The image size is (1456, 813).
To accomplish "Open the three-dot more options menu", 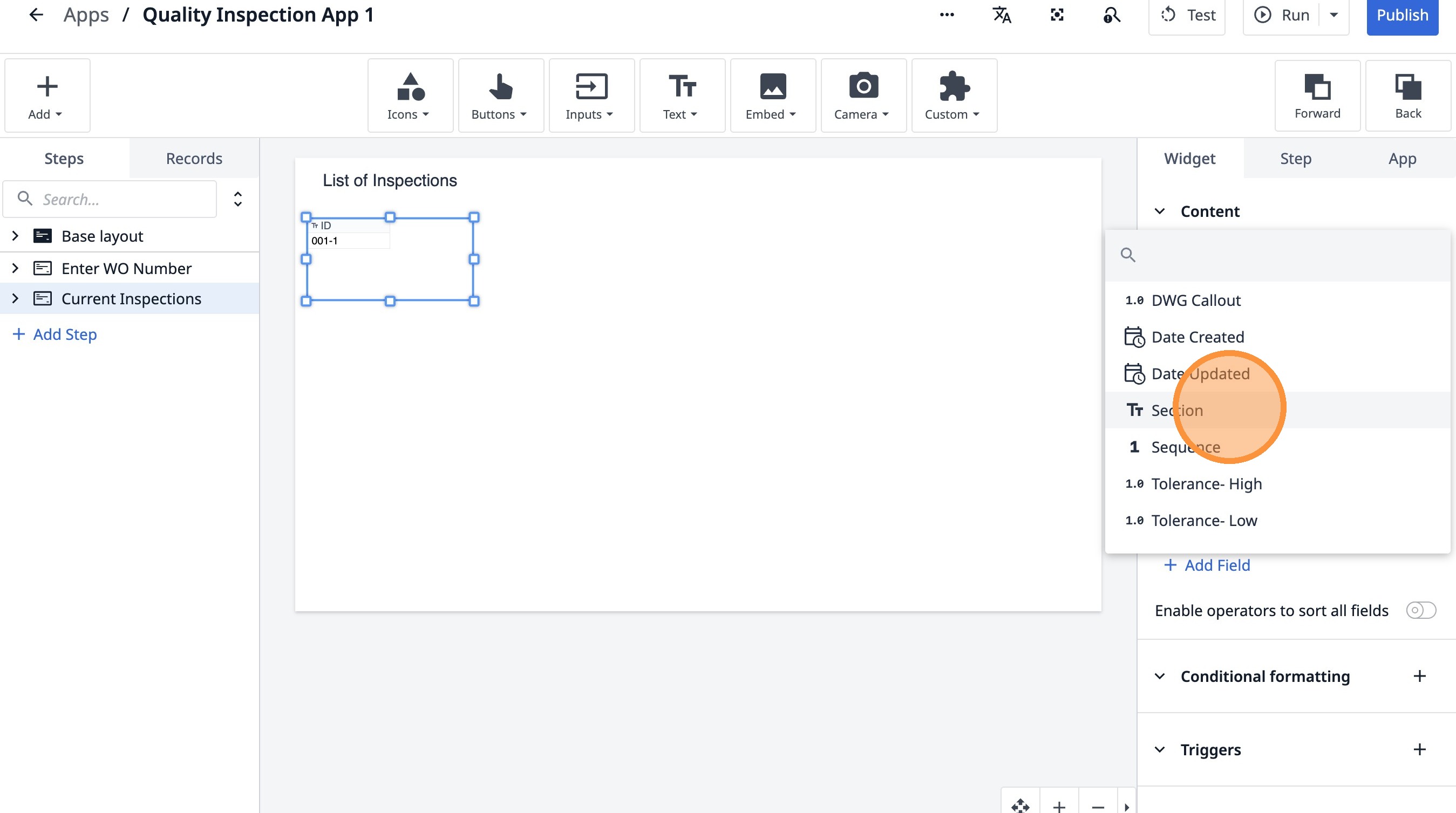I will coord(947,15).
